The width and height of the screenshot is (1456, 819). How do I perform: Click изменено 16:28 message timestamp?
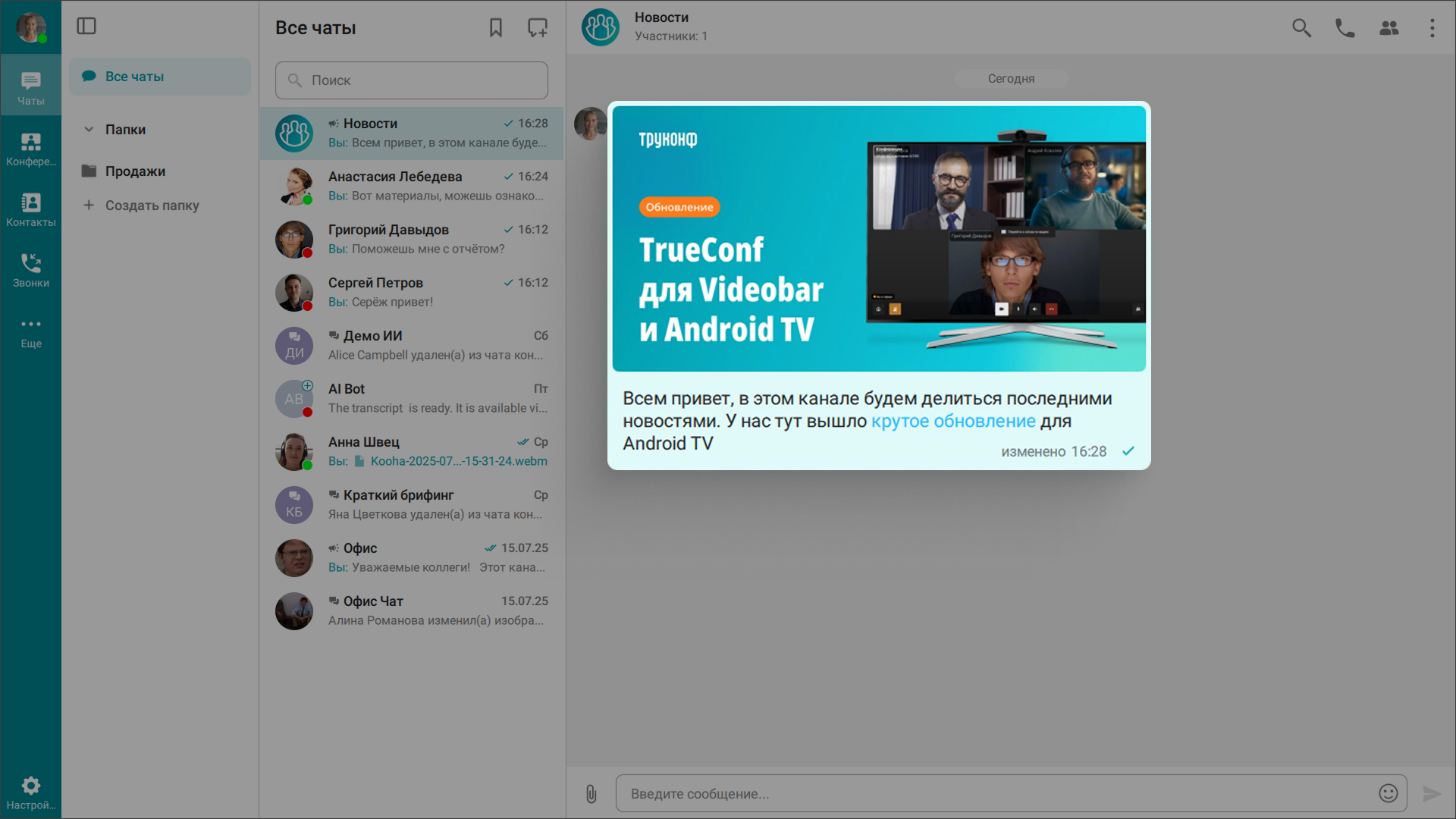[1053, 452]
